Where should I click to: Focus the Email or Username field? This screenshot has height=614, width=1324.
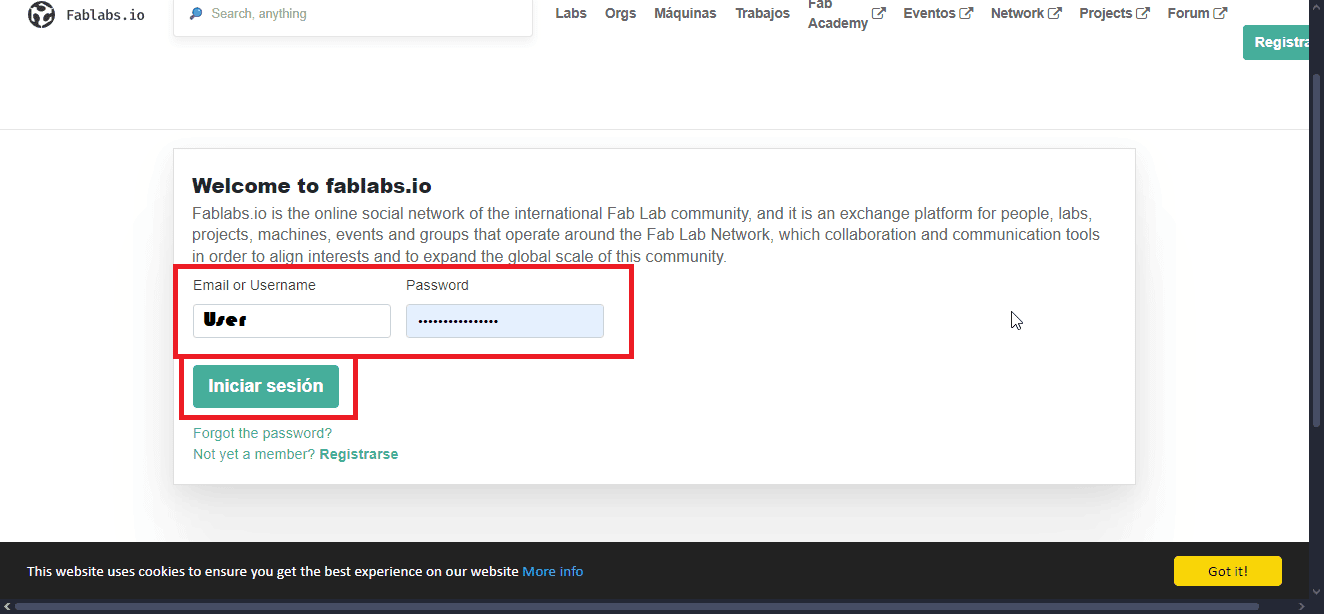click(292, 321)
